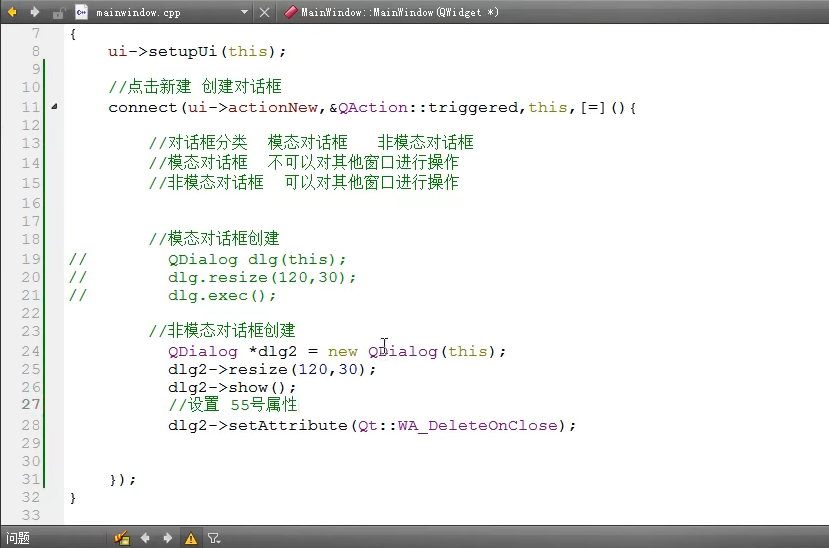
Task: Go to next issue in Issues pane
Action: (x=168, y=538)
